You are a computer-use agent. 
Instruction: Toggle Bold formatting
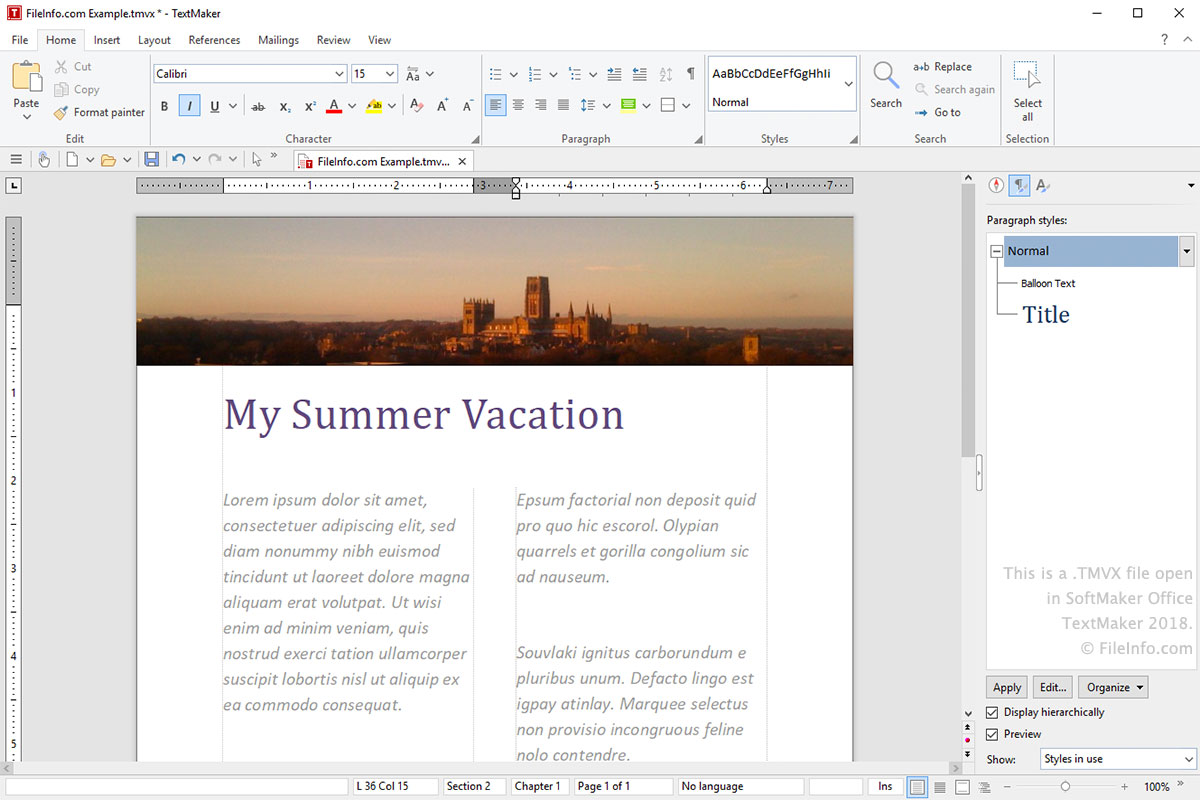(165, 106)
